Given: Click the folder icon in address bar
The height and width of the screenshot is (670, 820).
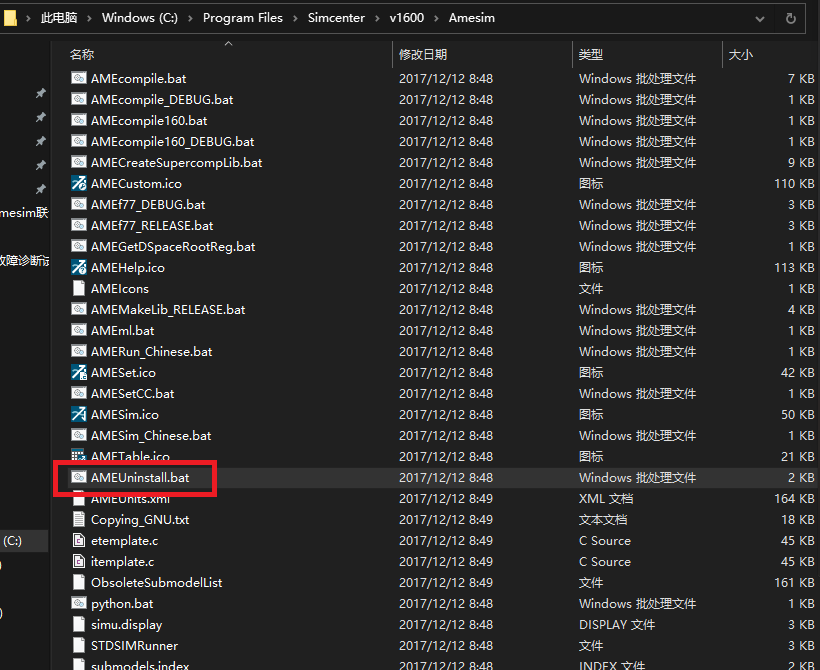Looking at the screenshot, I should coord(10,18).
